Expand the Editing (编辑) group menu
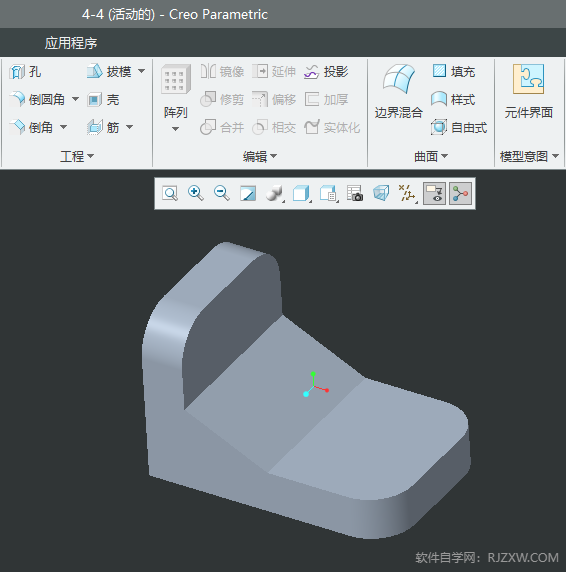Image resolution: width=566 pixels, height=572 pixels. click(260, 156)
